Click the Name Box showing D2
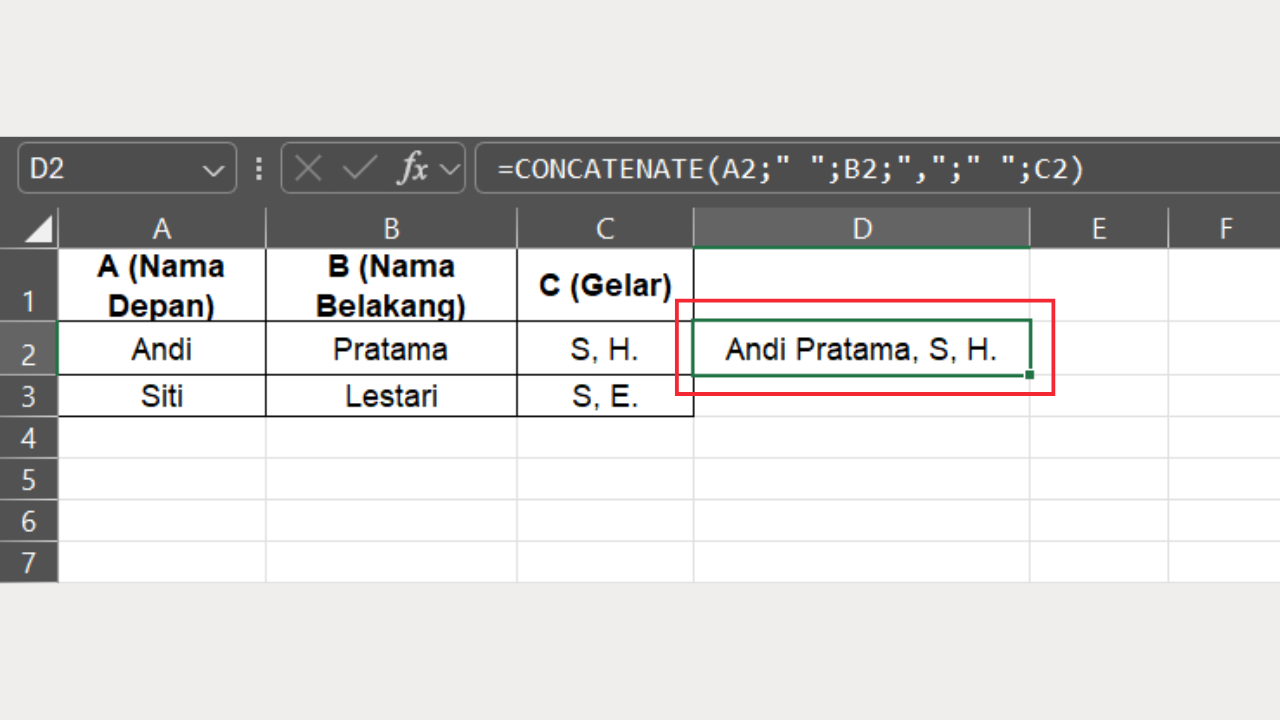The image size is (1280, 720). click(x=110, y=169)
